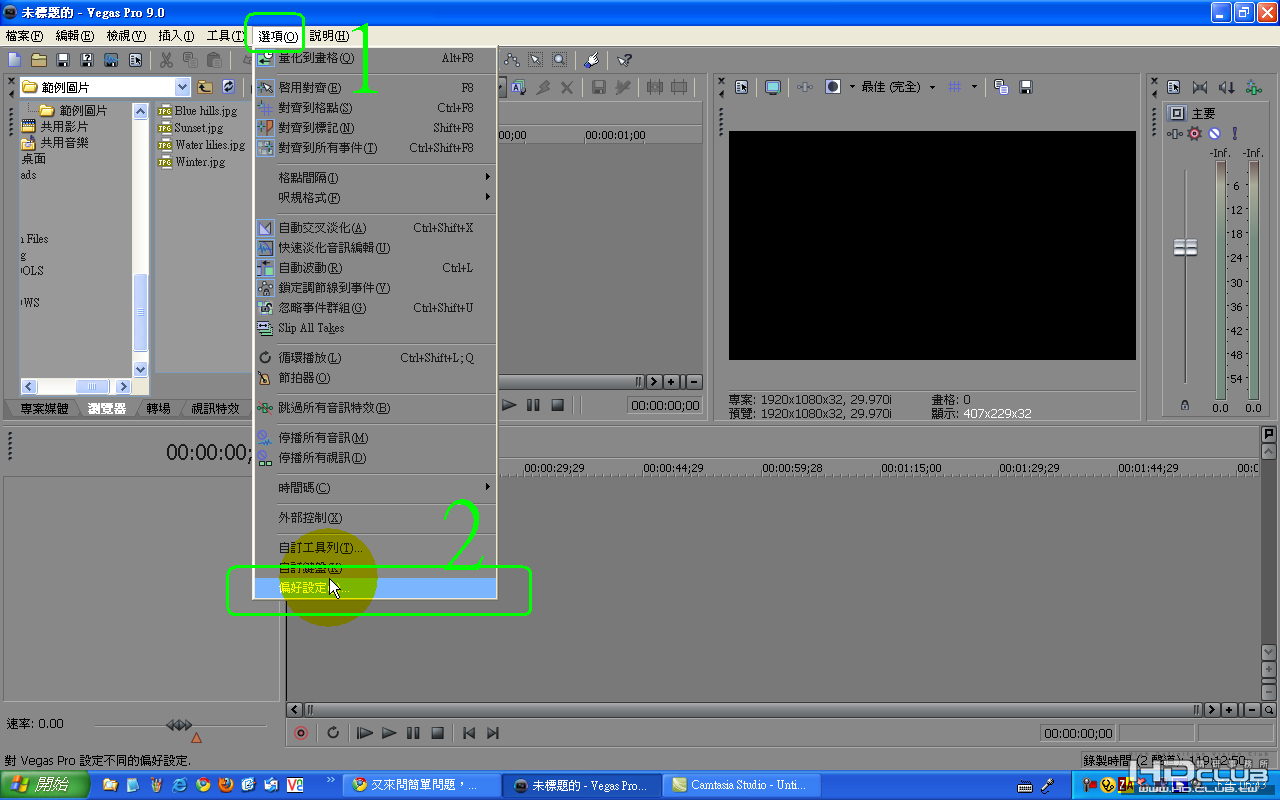1280x800 pixels.
Task: Toggle 自動交叉淡化 automatic crossfades option
Action: (322, 228)
